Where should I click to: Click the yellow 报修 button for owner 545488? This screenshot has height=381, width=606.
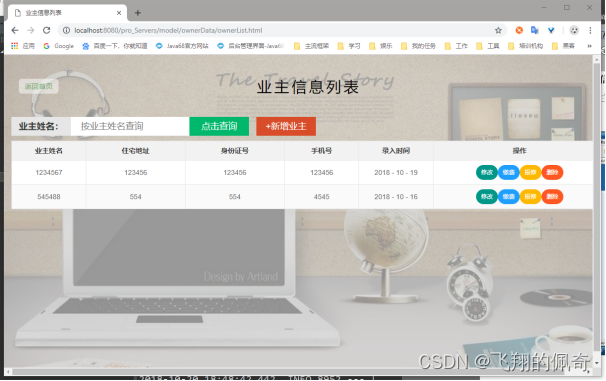[x=530, y=197]
